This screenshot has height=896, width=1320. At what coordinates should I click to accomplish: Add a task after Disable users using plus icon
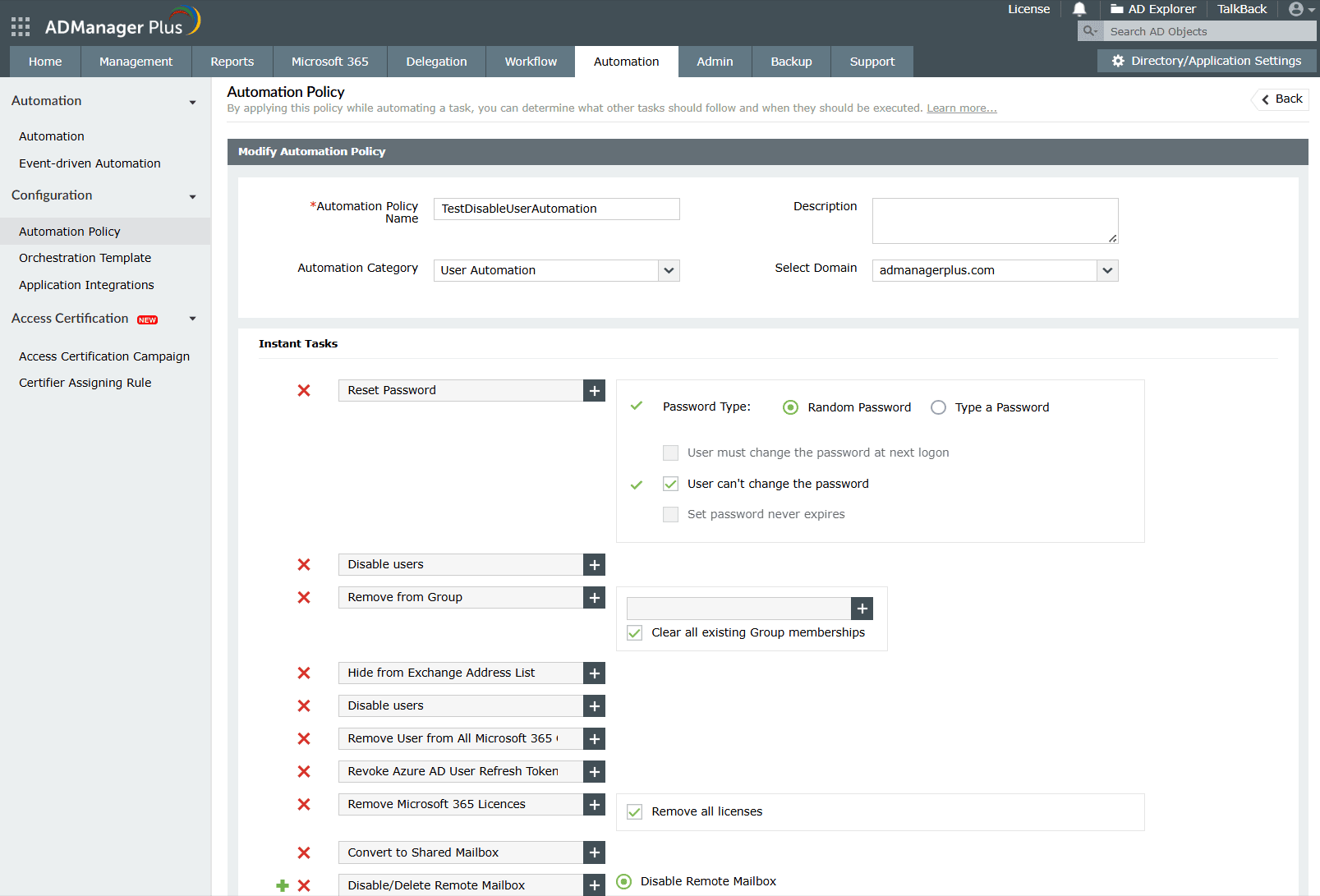coord(594,564)
